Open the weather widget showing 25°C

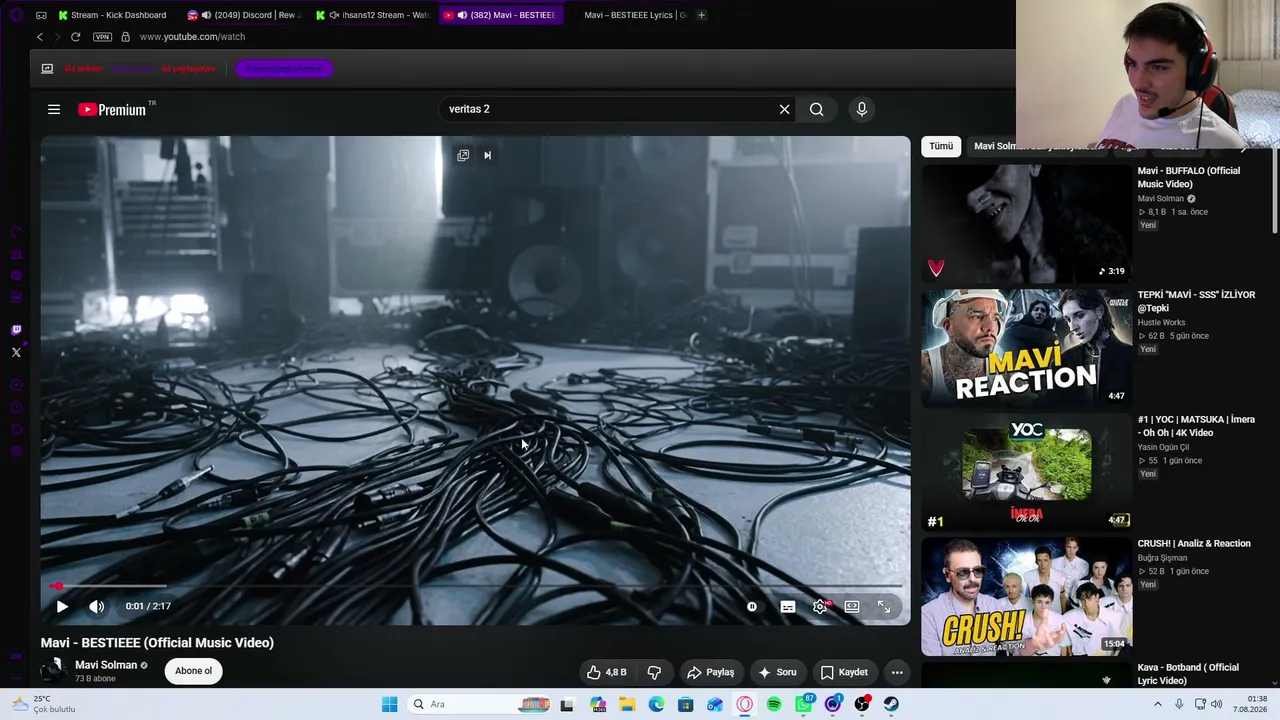click(44, 704)
